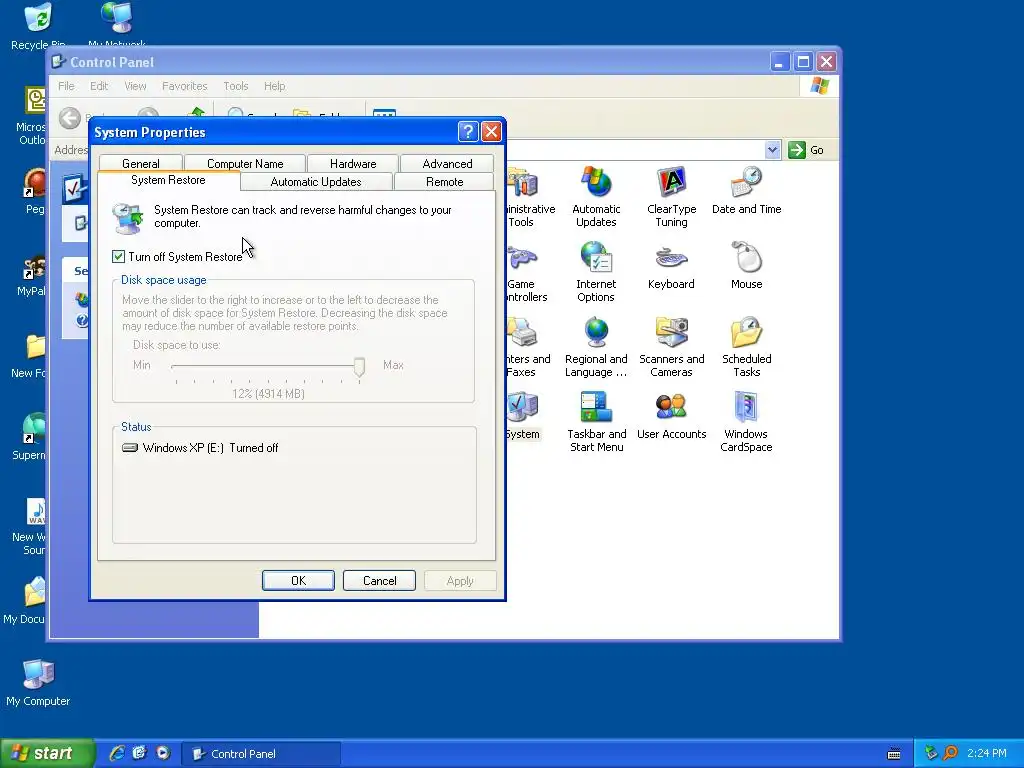Open Administrative Tools icon
Viewport: 1024px width, 768px height.
point(531,197)
